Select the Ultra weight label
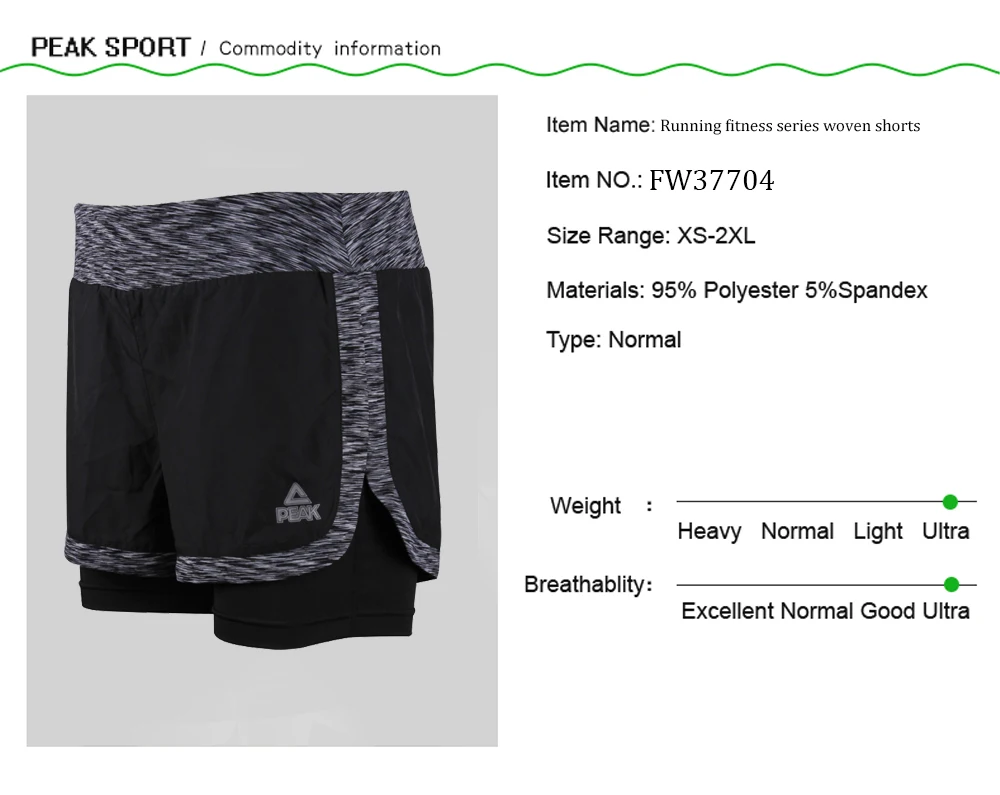1000x795 pixels. tap(946, 531)
